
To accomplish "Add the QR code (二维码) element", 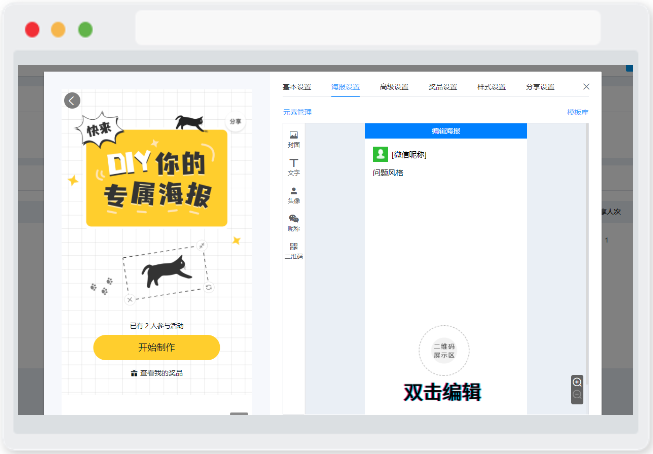I will pyautogui.click(x=294, y=251).
